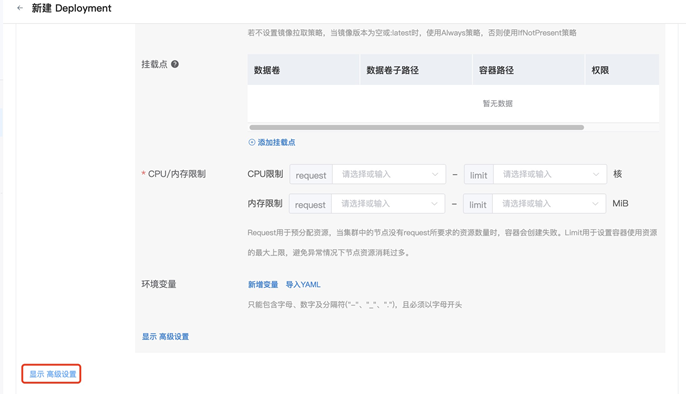Click the 内存限制 label

pyautogui.click(x=265, y=203)
